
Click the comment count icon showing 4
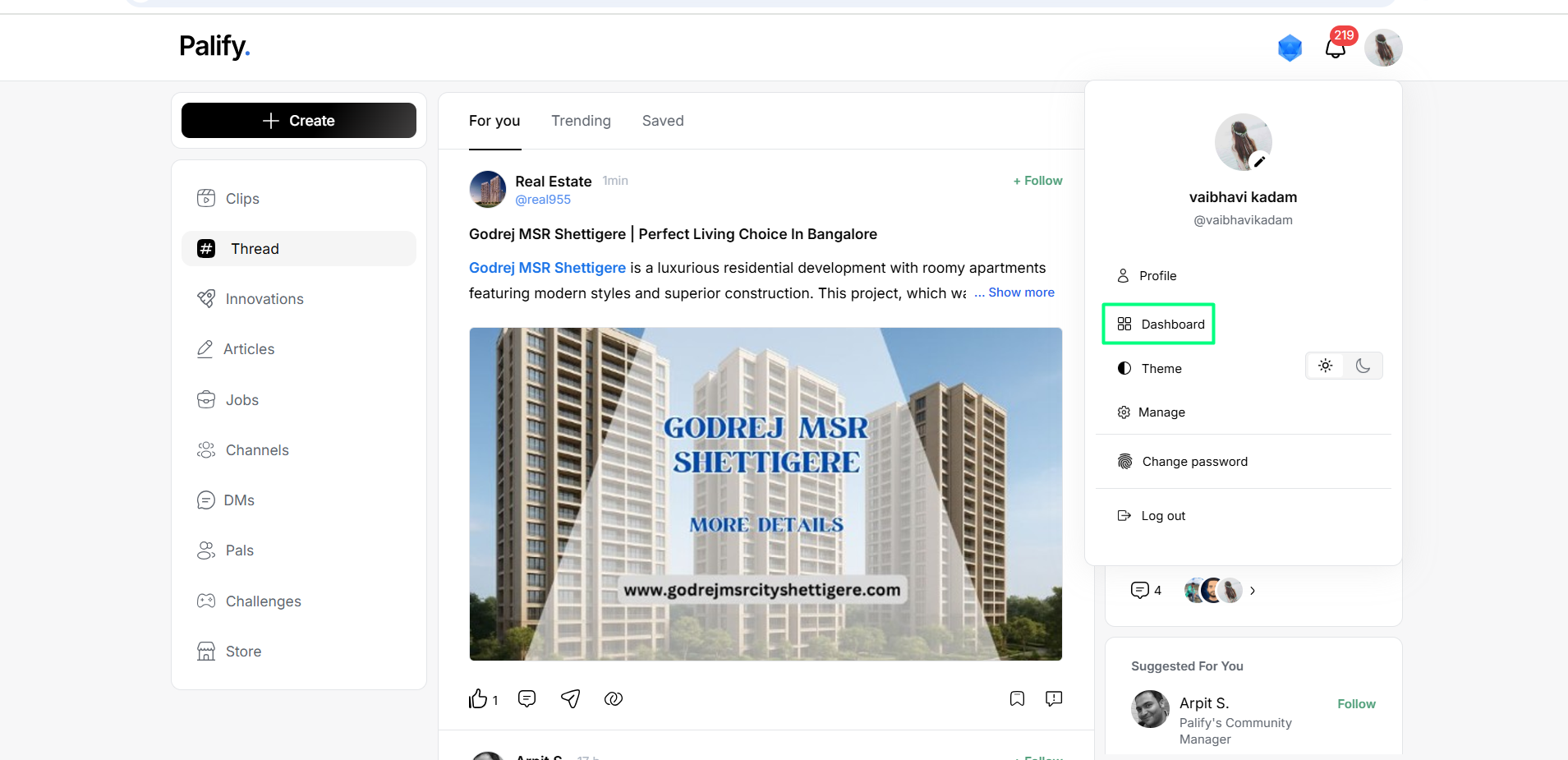pos(1139,590)
